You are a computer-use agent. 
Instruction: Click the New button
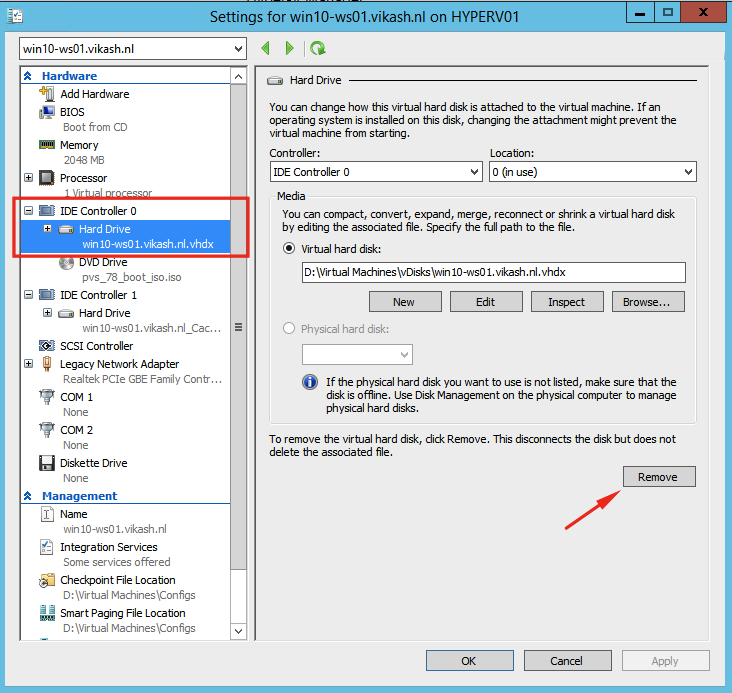tap(405, 302)
